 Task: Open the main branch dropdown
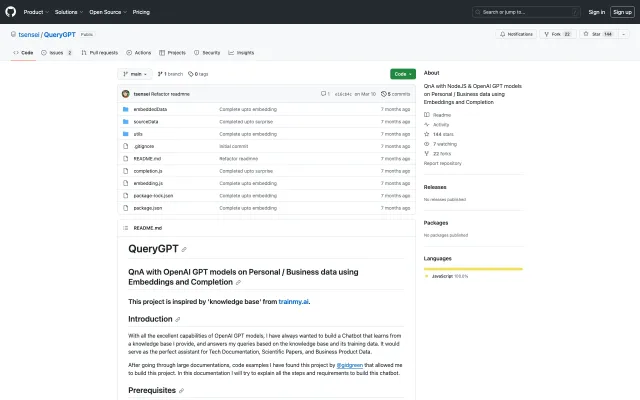(136, 73)
